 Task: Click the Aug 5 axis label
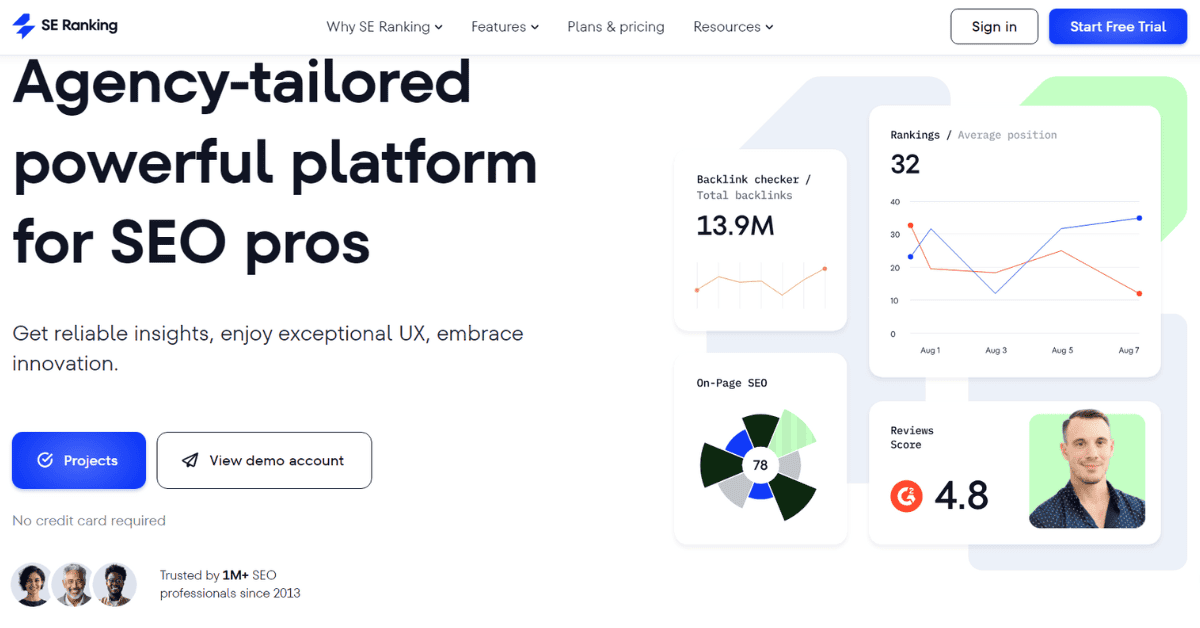(1062, 351)
